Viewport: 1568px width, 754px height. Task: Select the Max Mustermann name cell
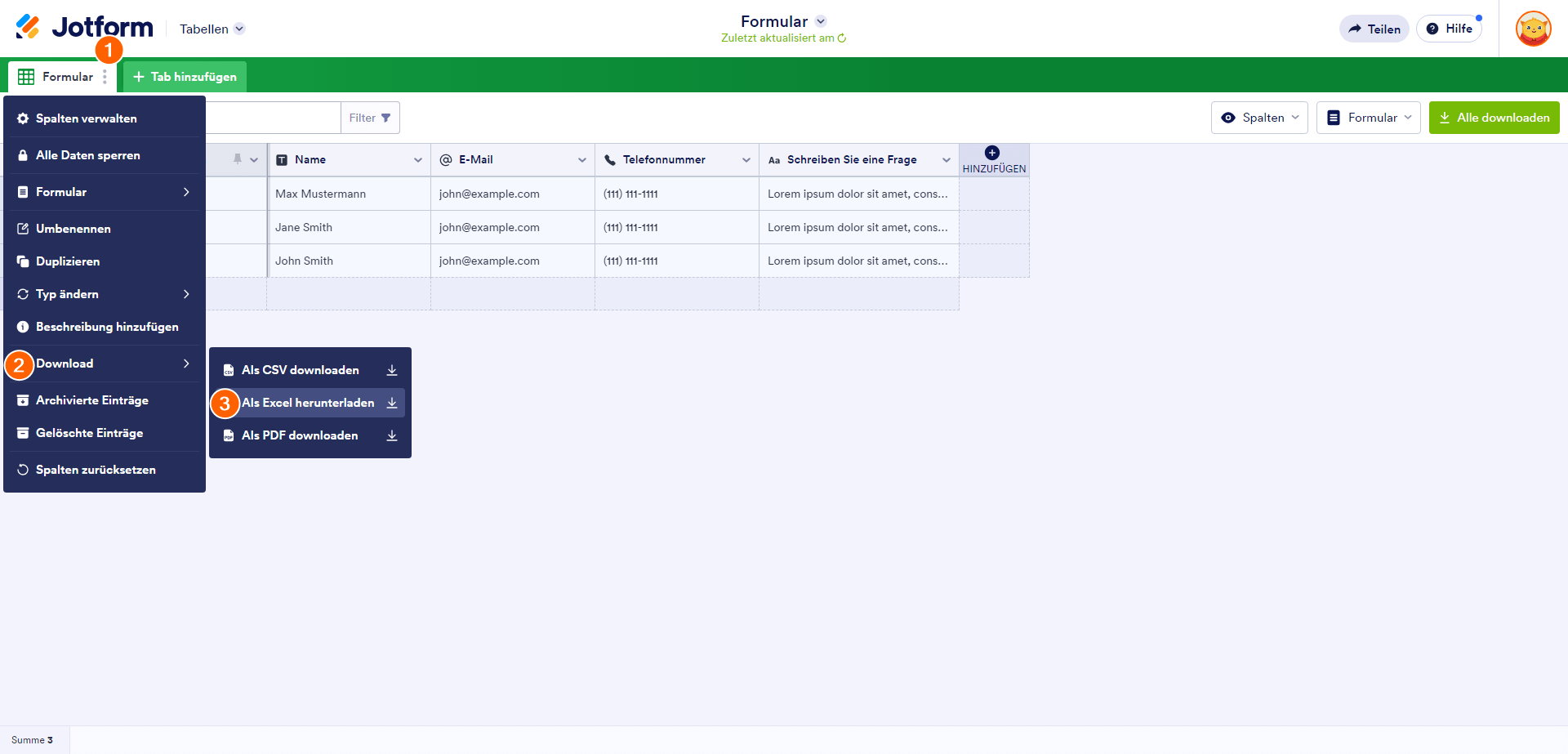click(x=350, y=194)
